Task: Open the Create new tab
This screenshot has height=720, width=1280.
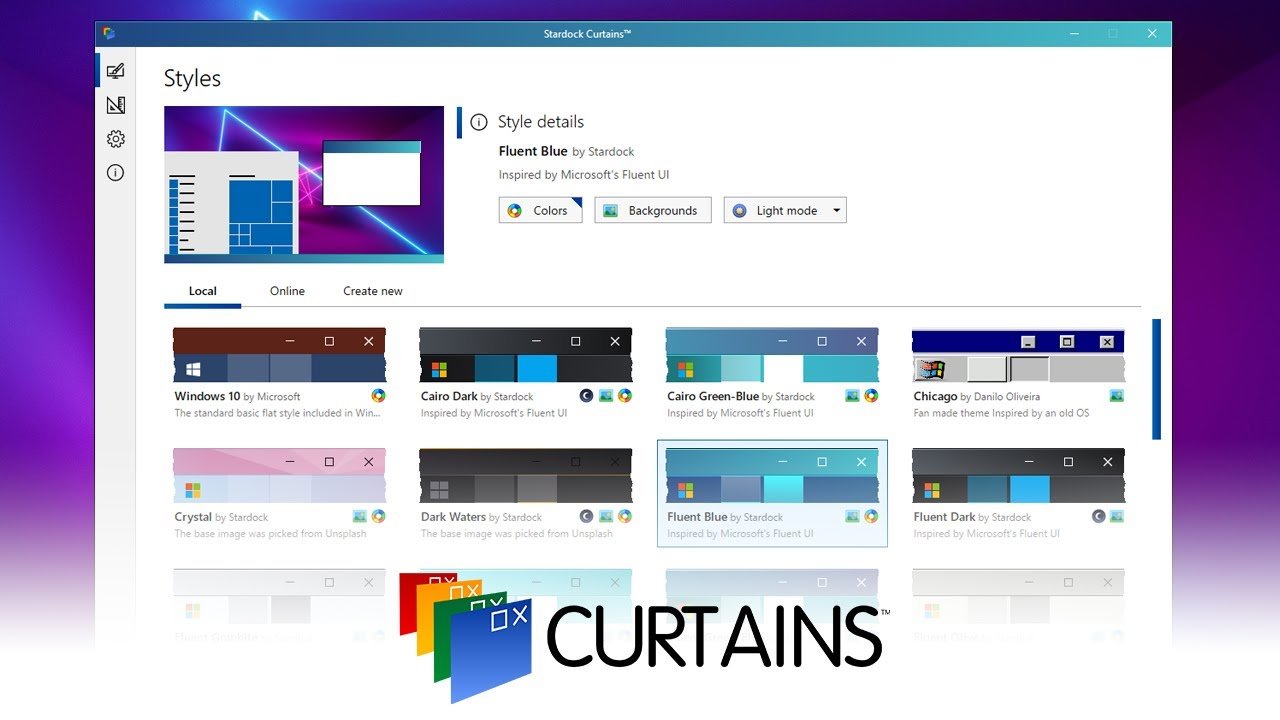Action: (x=373, y=291)
